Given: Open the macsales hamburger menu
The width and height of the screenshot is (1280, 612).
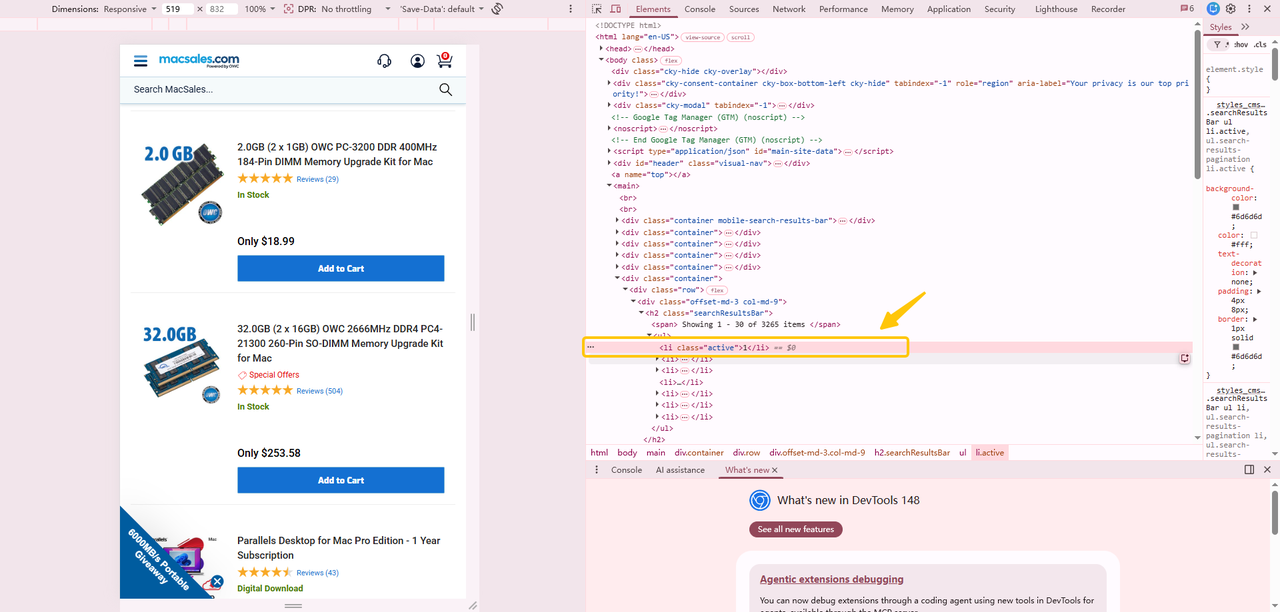Looking at the screenshot, I should coord(141,61).
